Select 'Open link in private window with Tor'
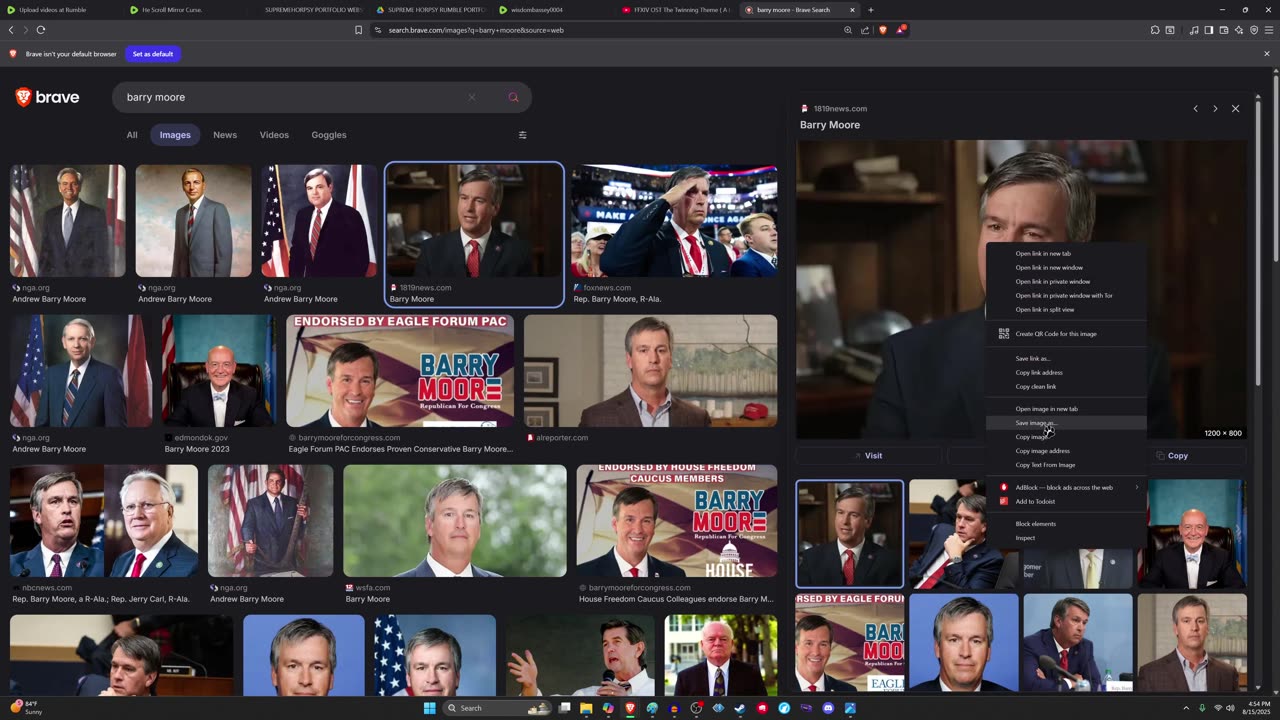This screenshot has width=1280, height=720. point(1066,295)
